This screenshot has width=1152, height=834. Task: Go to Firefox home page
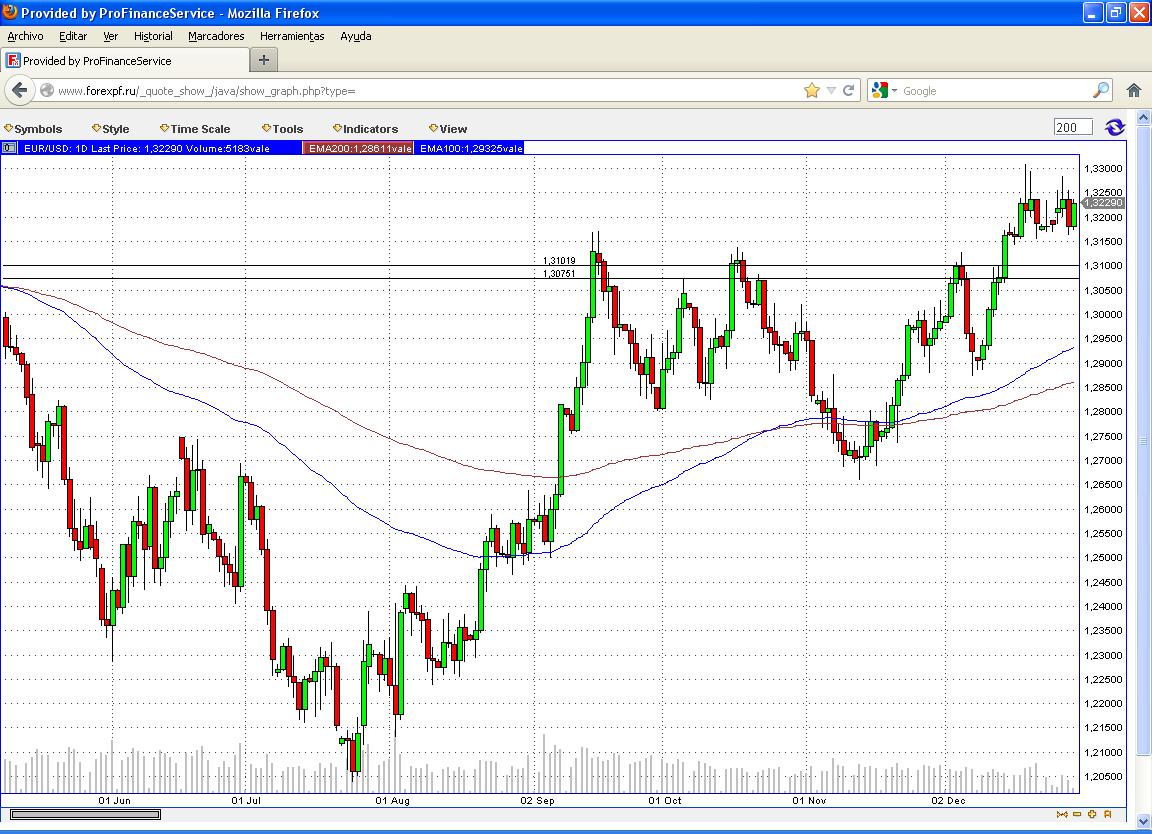click(1134, 90)
